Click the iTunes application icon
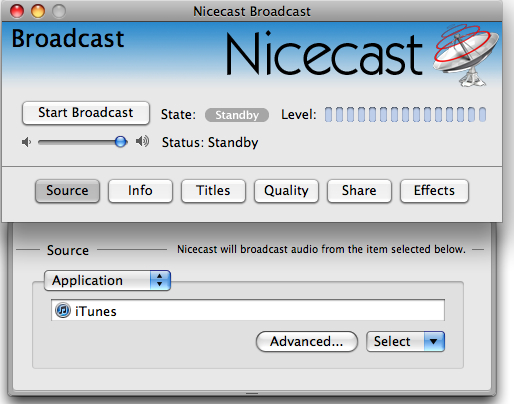The height and width of the screenshot is (404, 514). pos(63,310)
